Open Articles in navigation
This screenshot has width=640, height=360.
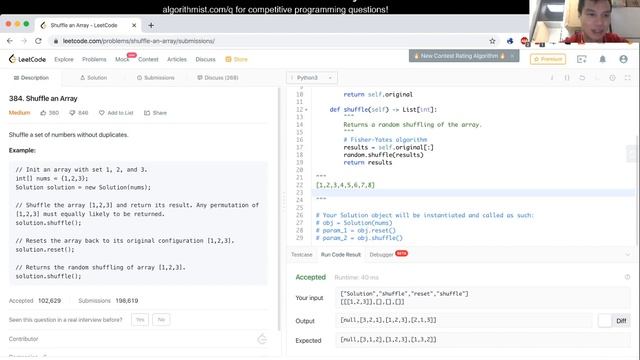pyautogui.click(x=177, y=59)
